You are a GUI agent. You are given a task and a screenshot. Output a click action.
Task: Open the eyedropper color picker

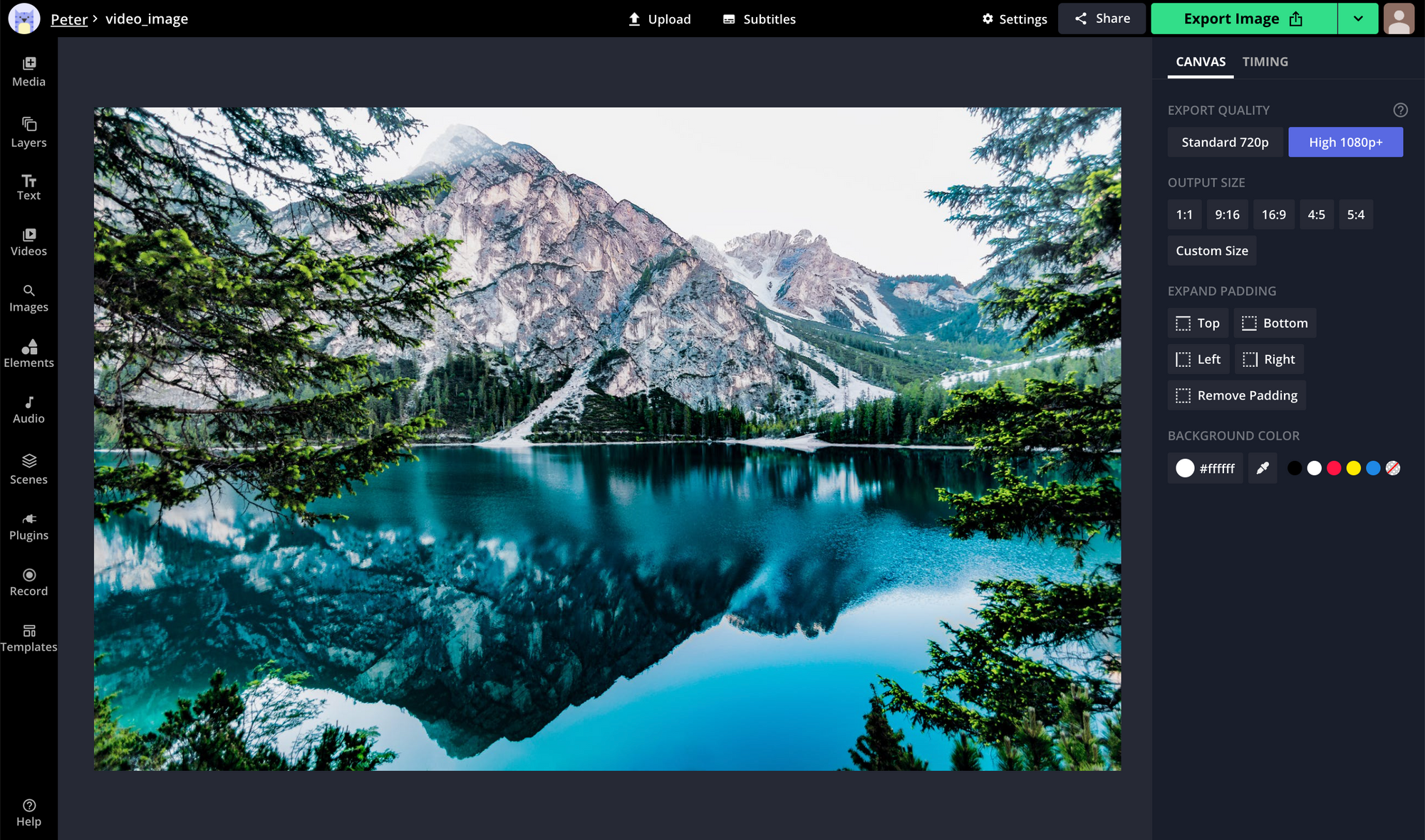1263,468
